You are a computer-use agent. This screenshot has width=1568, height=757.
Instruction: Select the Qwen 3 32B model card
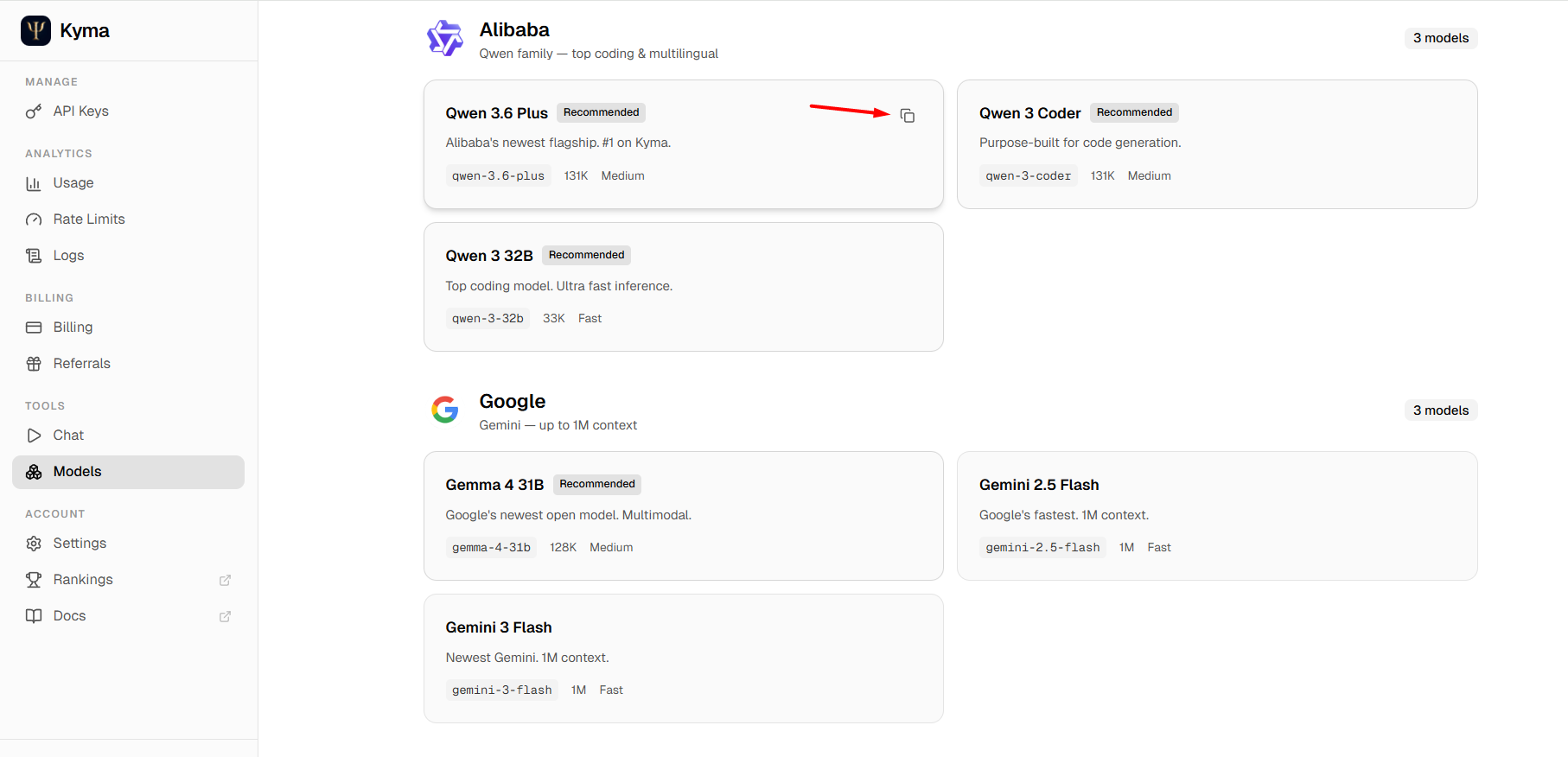coord(683,287)
